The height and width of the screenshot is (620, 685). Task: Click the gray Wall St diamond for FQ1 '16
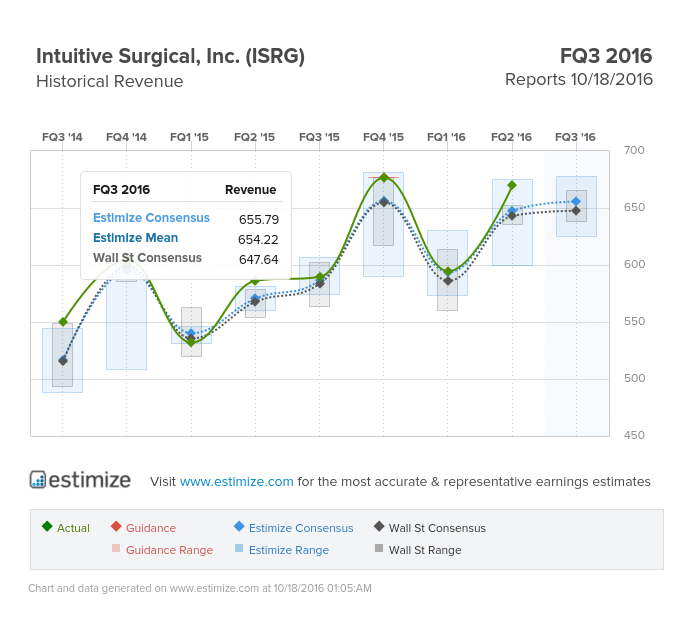(448, 281)
